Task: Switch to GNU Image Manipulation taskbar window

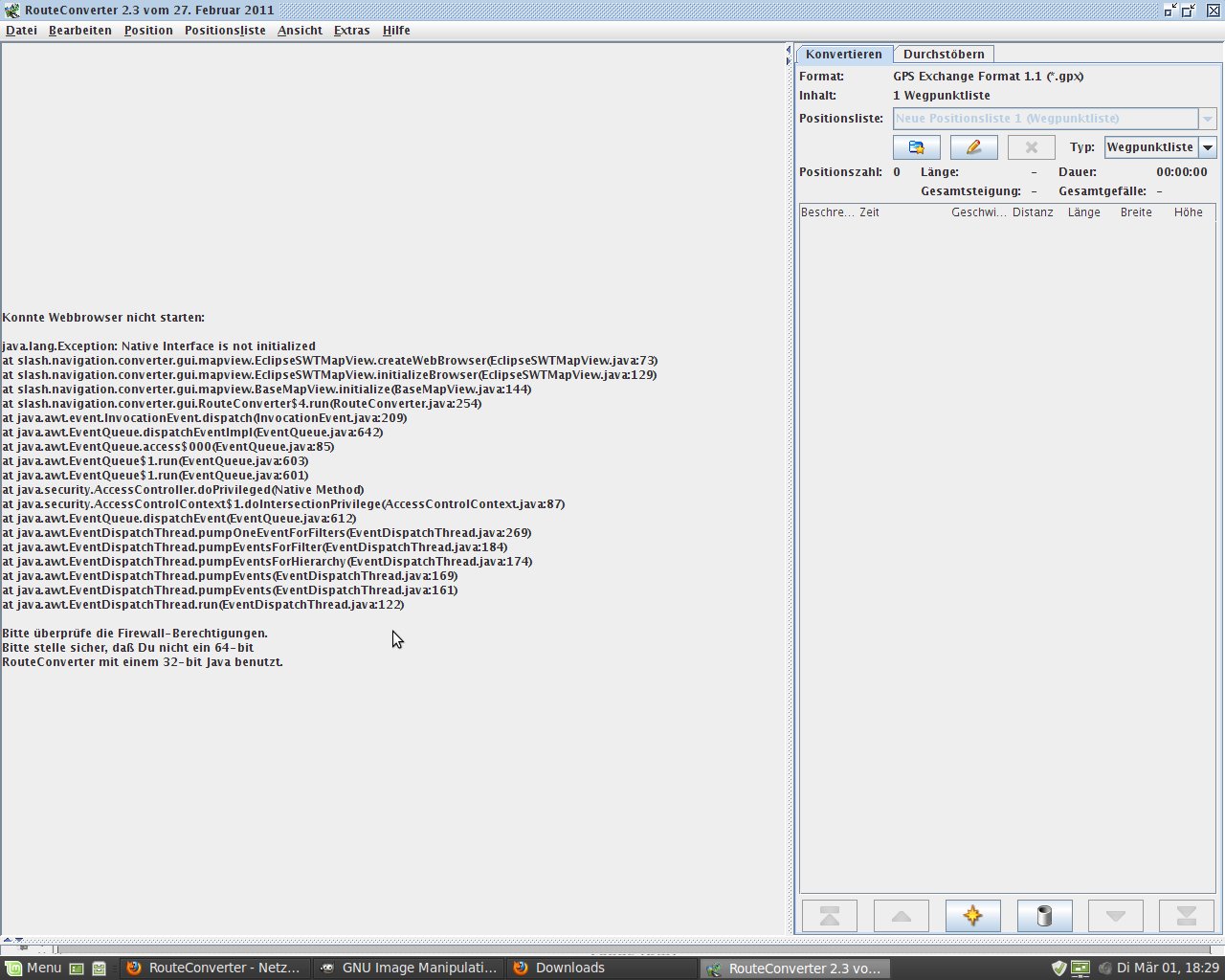Action: [x=409, y=968]
